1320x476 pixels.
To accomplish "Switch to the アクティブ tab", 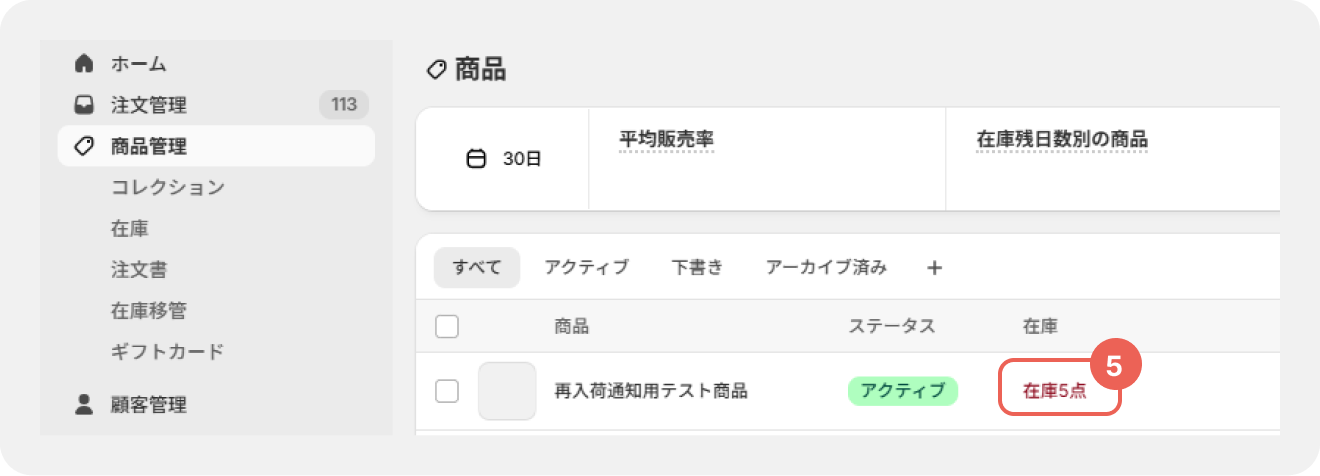I will [587, 267].
